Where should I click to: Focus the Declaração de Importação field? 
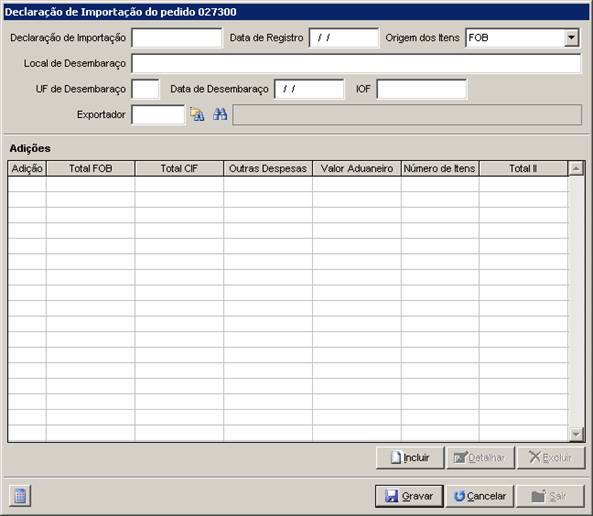(177, 38)
